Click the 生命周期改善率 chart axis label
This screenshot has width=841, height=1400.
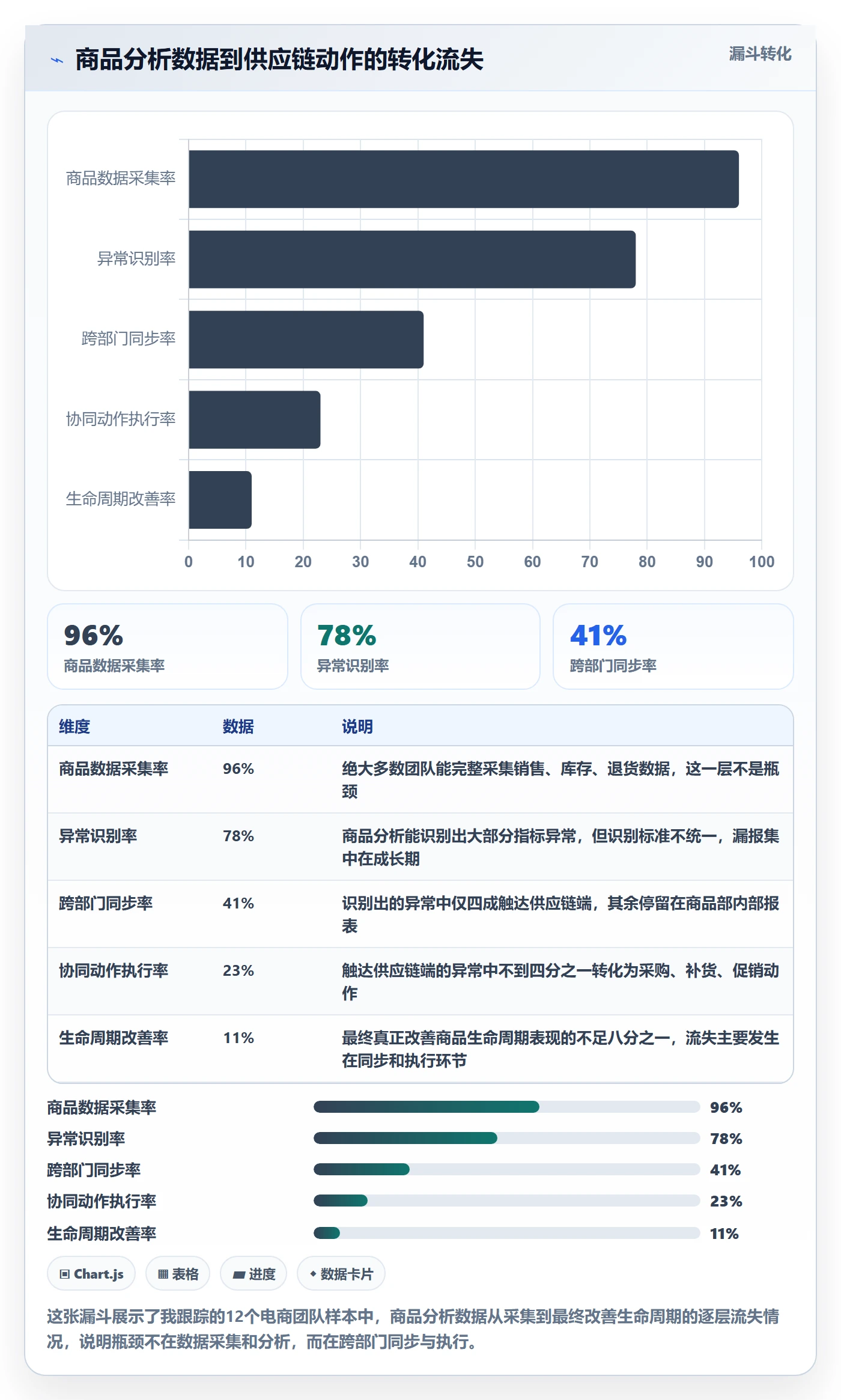[x=121, y=499]
